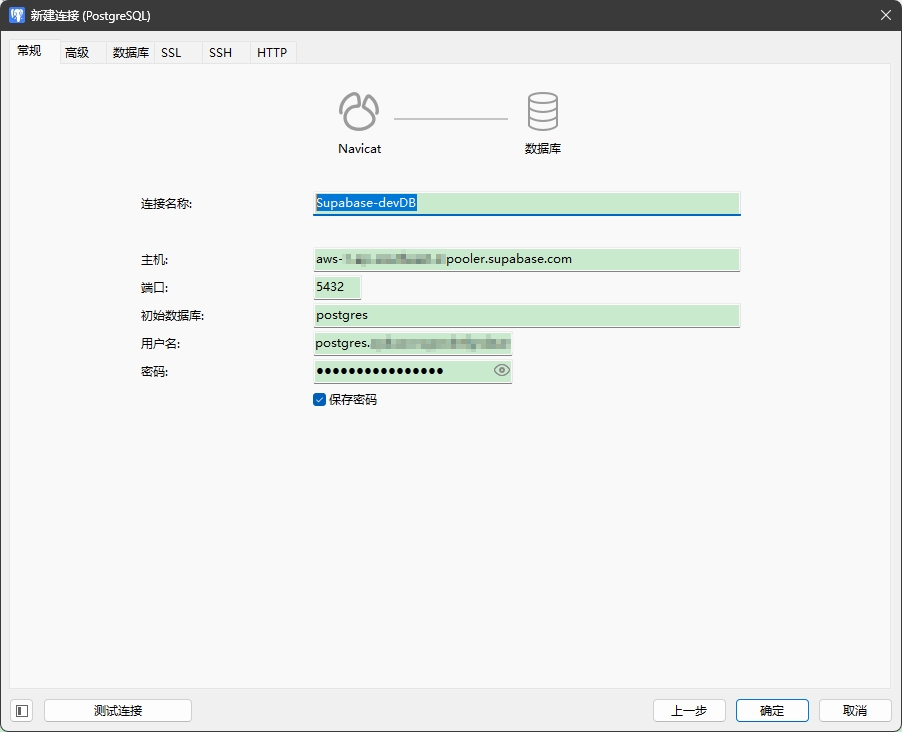Click the 端口 port field showing 5432
The height and width of the screenshot is (732, 902).
pos(337,287)
